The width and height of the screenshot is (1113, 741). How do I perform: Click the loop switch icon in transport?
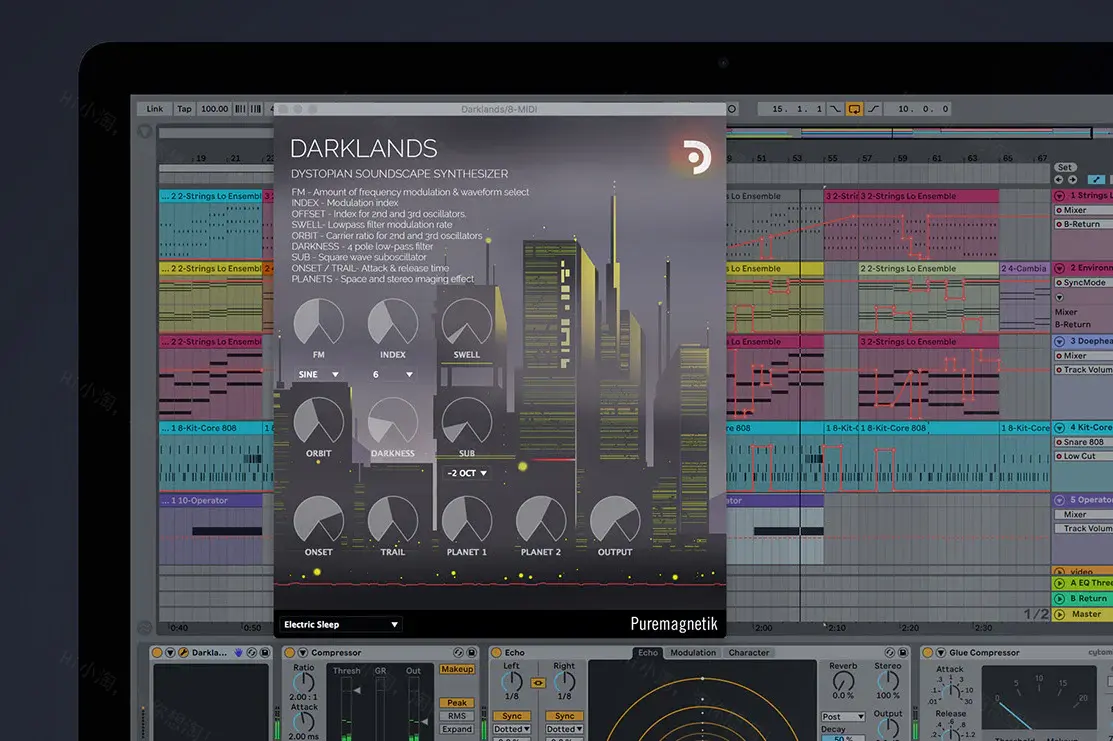coord(853,109)
